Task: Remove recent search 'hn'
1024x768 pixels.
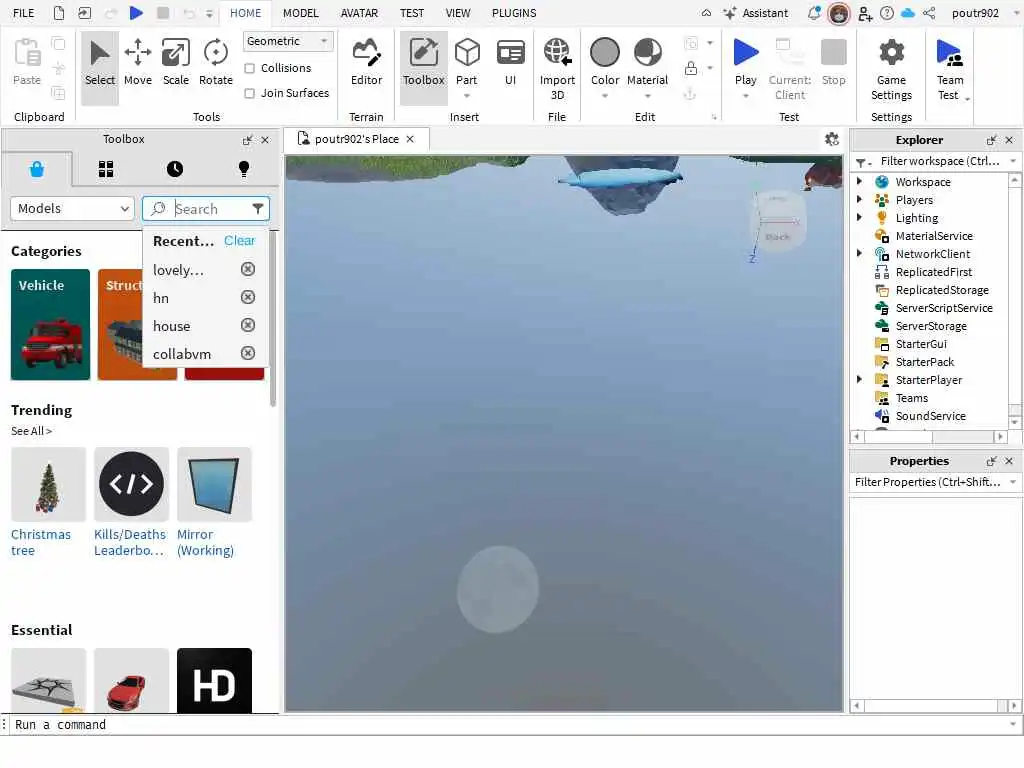Action: (x=248, y=297)
